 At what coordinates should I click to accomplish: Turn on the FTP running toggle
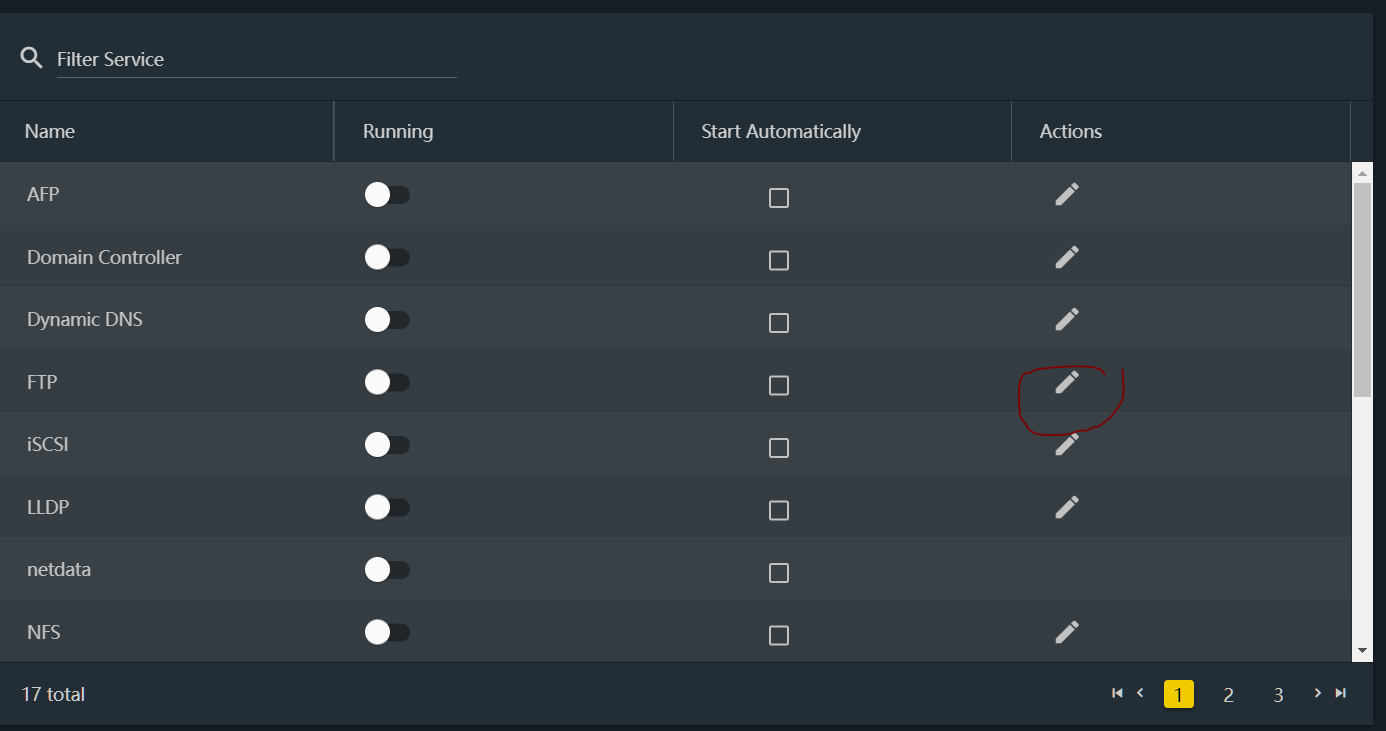point(387,382)
